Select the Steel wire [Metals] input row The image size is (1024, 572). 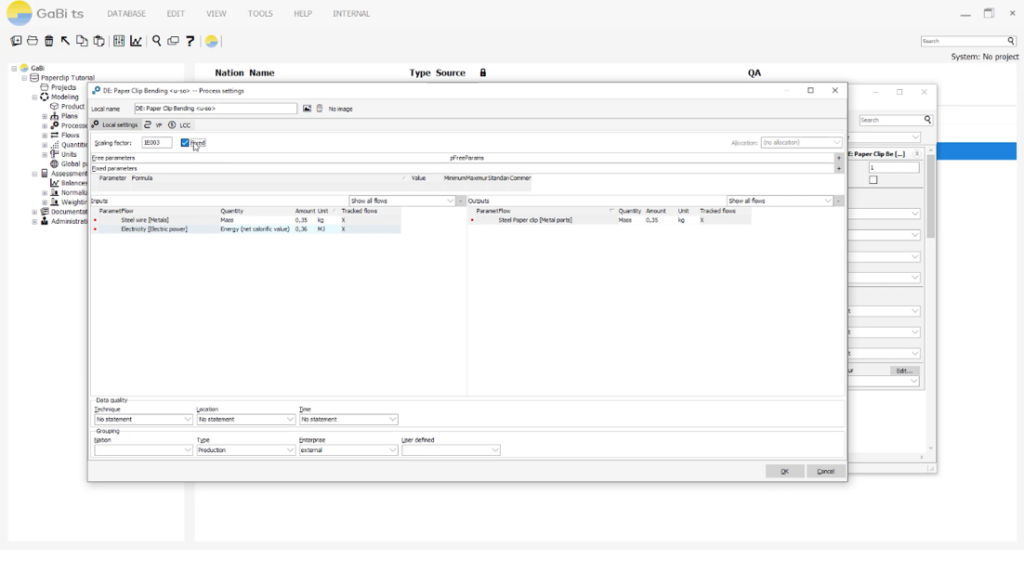246,220
